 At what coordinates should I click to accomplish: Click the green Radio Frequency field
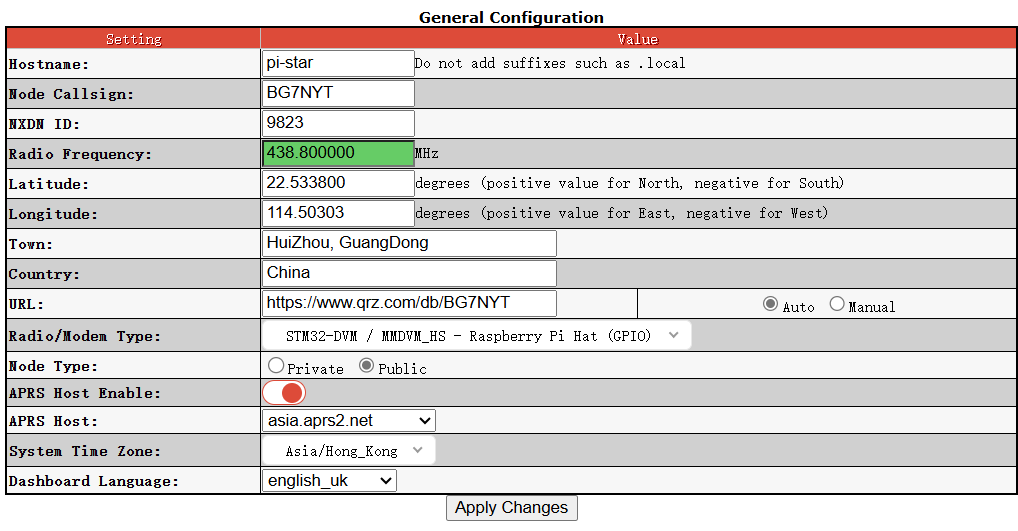[338, 153]
